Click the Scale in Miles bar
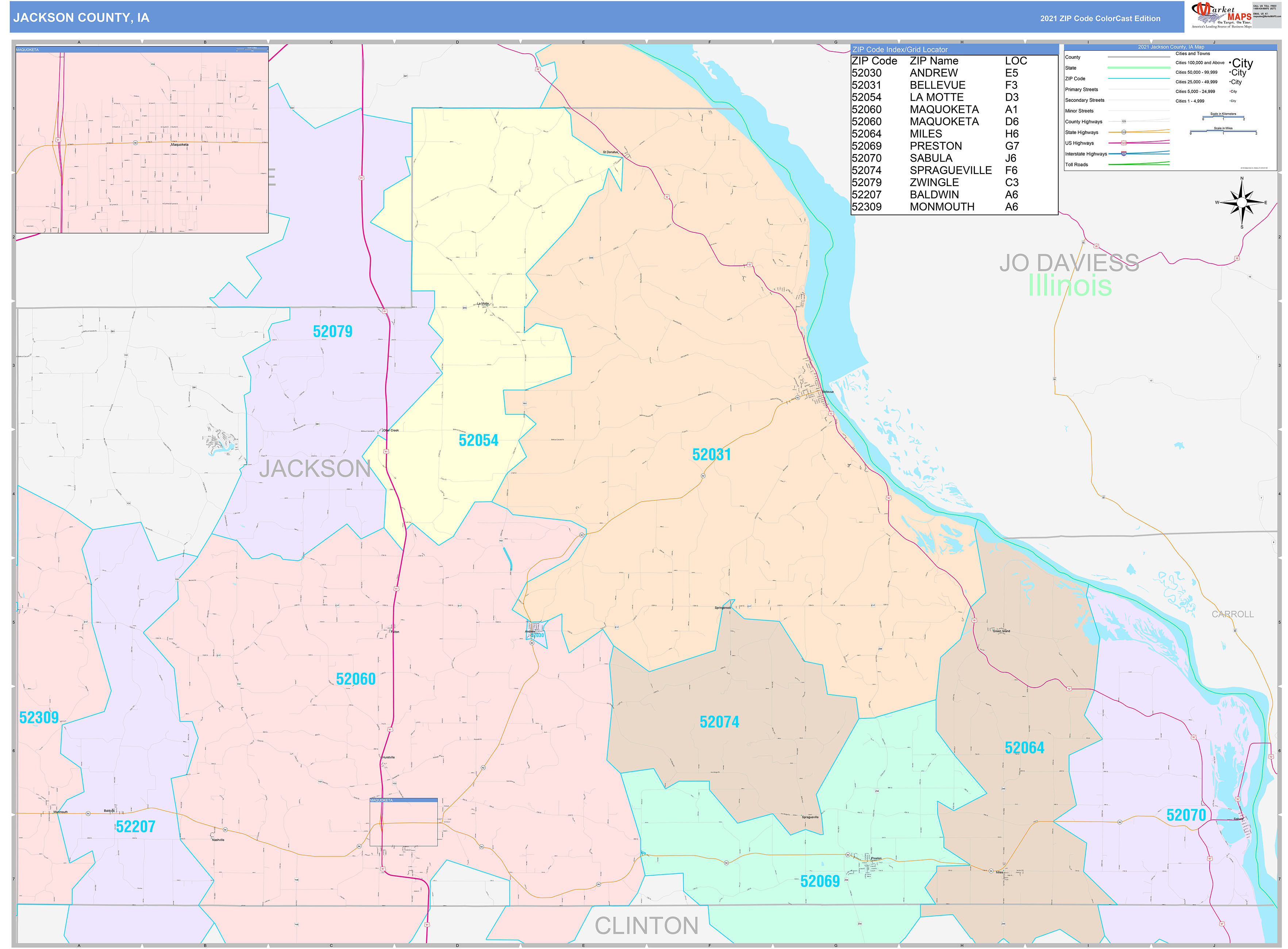Image resolution: width=1288 pixels, height=949 pixels. tap(1224, 131)
